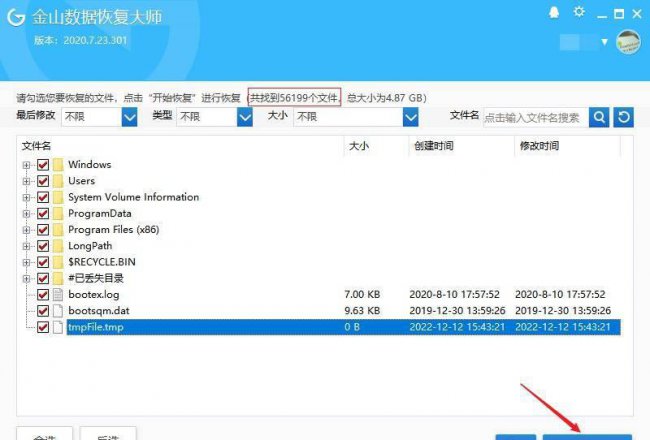The width and height of the screenshot is (650, 440).
Task: Click the ProgramData folder icon
Action: click(58, 214)
